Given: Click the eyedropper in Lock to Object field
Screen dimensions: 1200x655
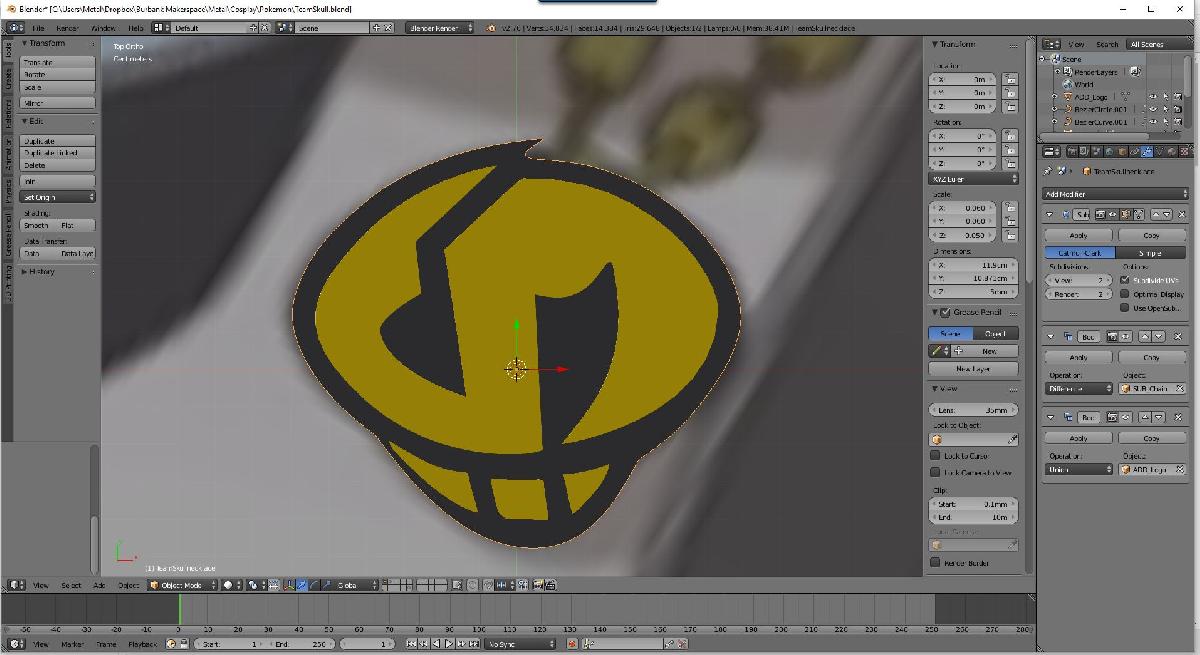Looking at the screenshot, I should pyautogui.click(x=1012, y=439).
